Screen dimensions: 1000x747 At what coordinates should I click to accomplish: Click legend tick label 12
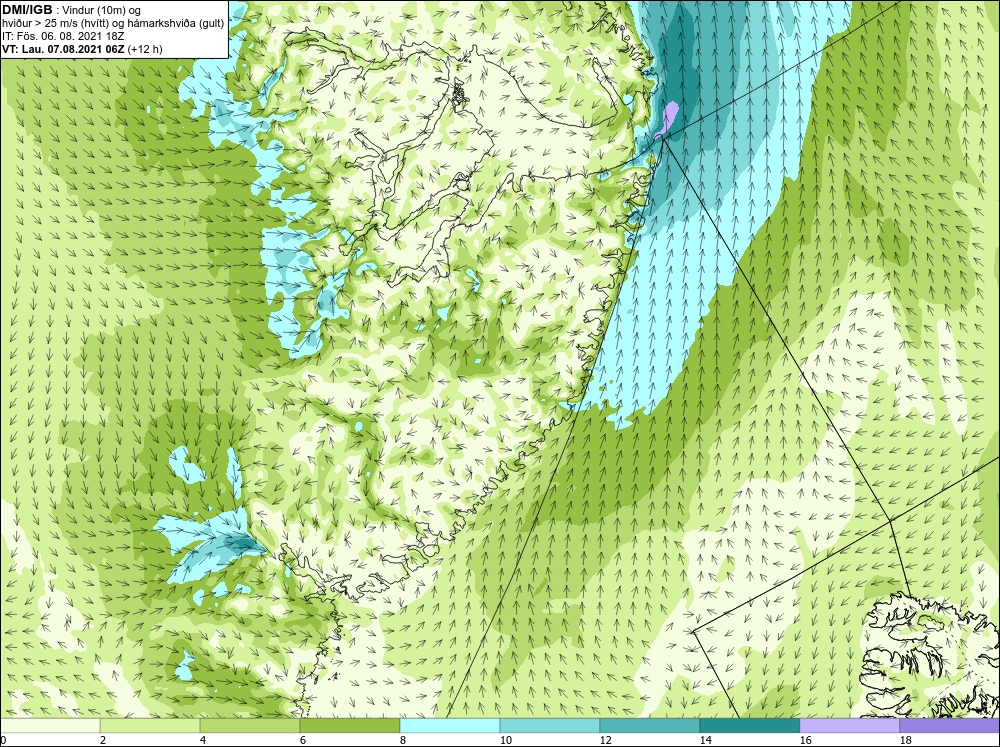(x=605, y=740)
